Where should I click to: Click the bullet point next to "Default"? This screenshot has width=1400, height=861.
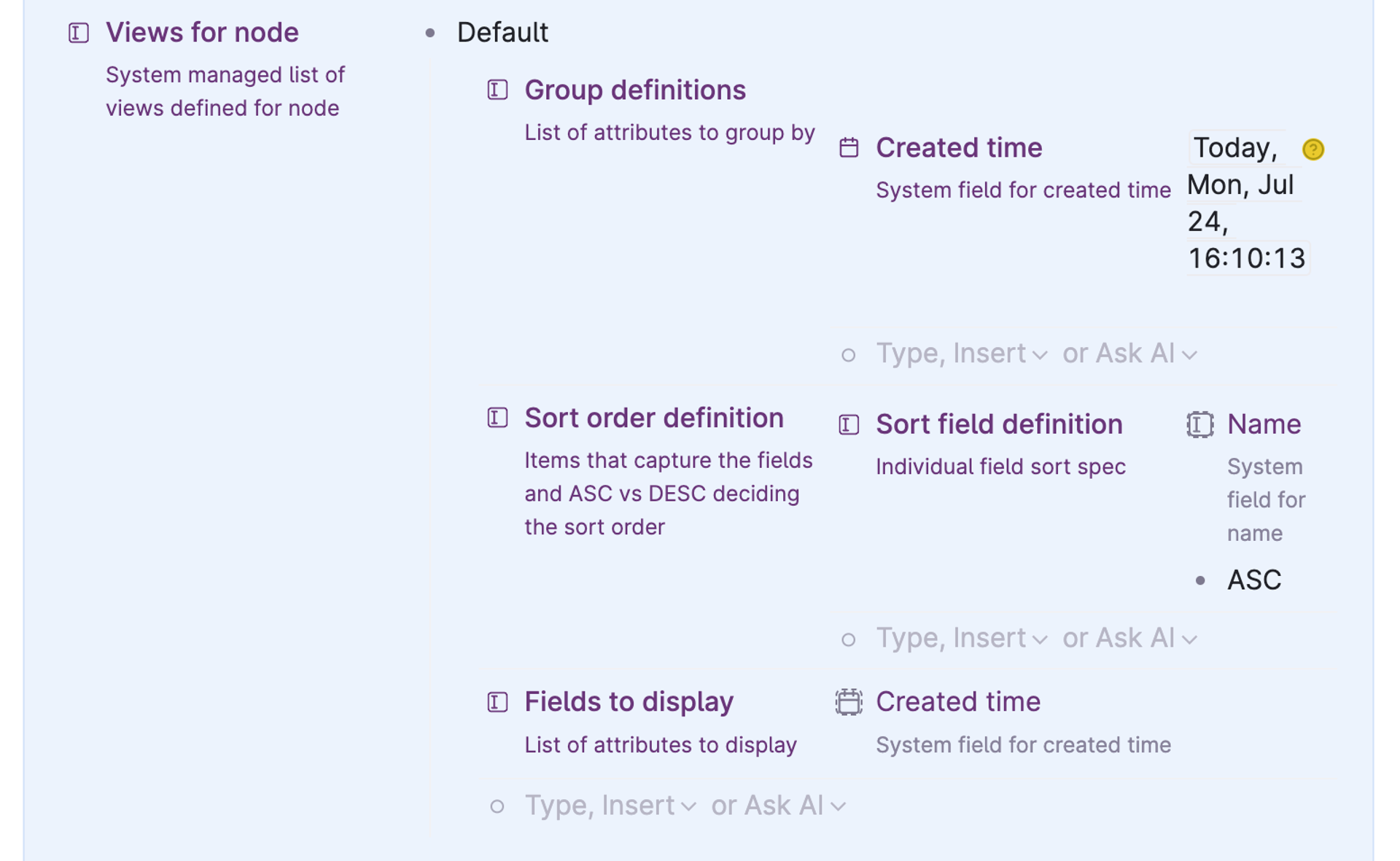pyautogui.click(x=429, y=33)
